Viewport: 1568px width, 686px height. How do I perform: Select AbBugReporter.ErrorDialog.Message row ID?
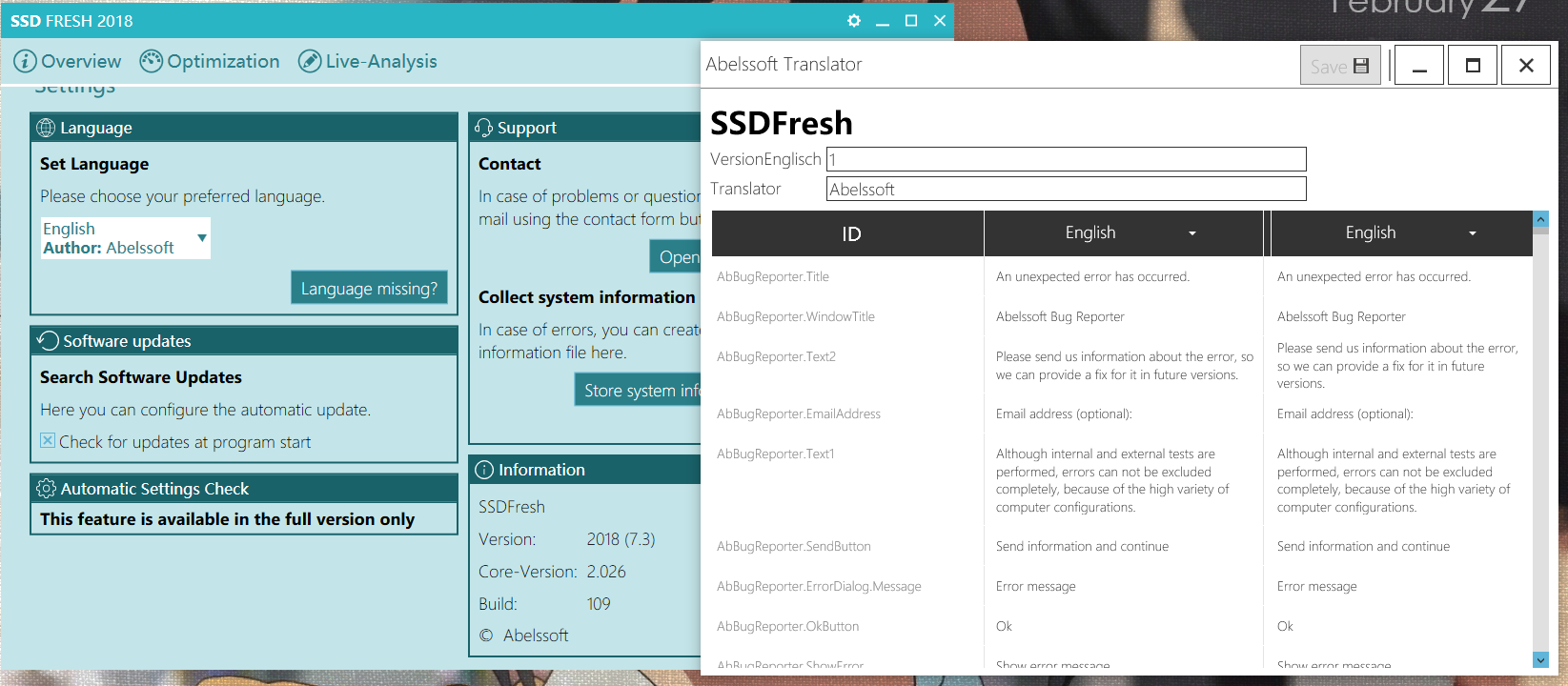tap(819, 587)
